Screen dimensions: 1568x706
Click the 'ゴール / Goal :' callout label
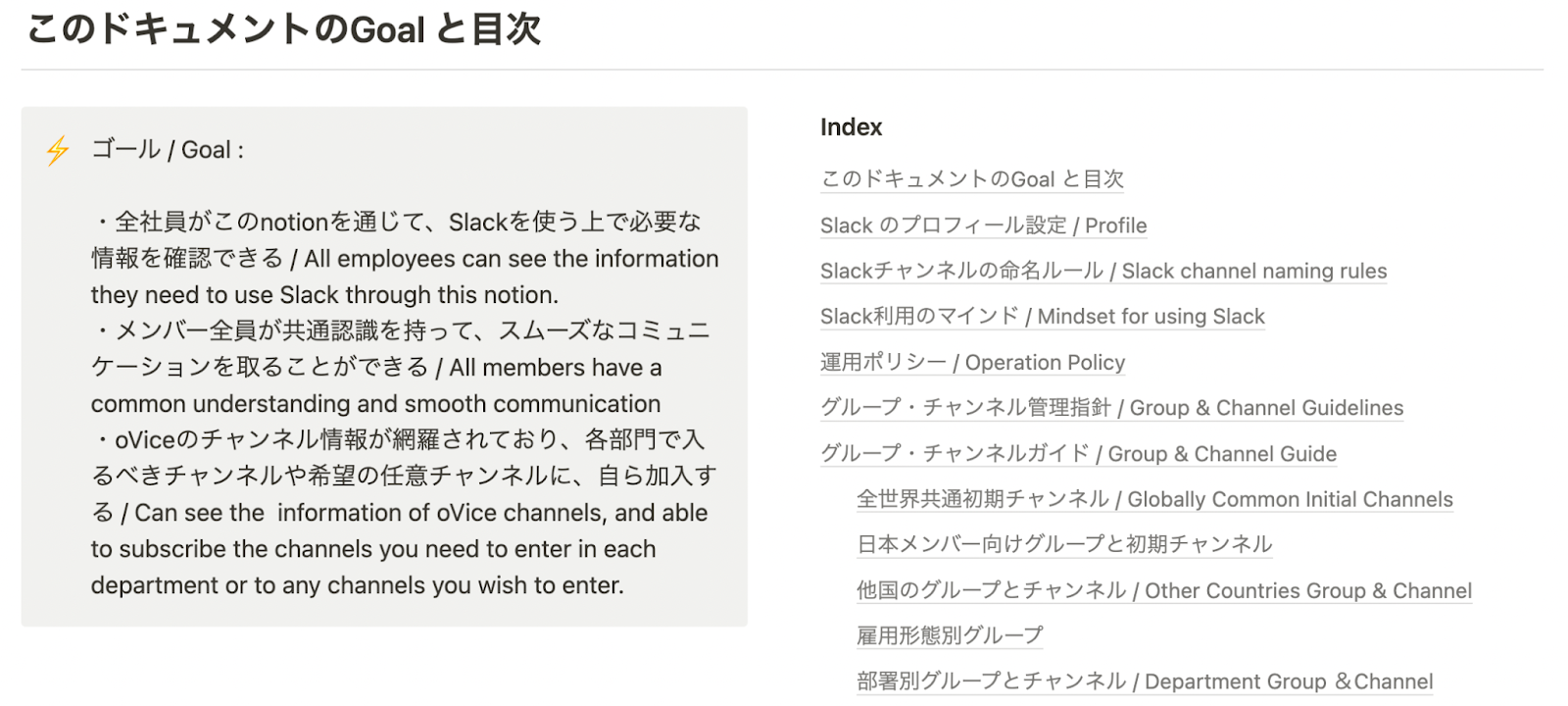tap(168, 150)
